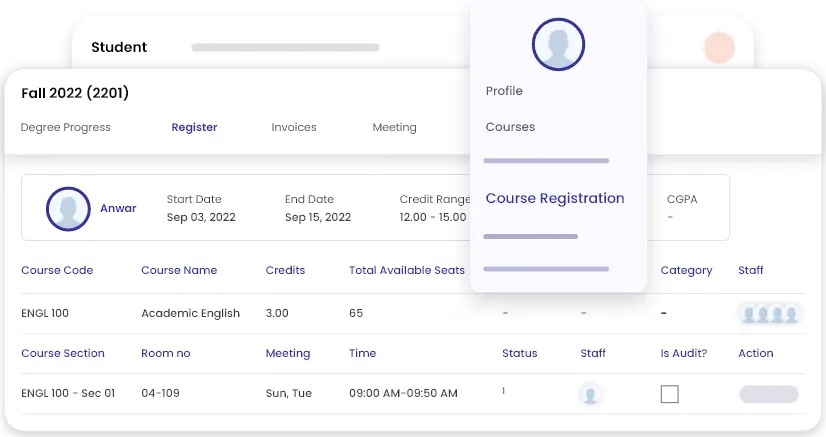This screenshot has height=437, width=826.
Task: Click the Time column header
Action: tap(362, 353)
